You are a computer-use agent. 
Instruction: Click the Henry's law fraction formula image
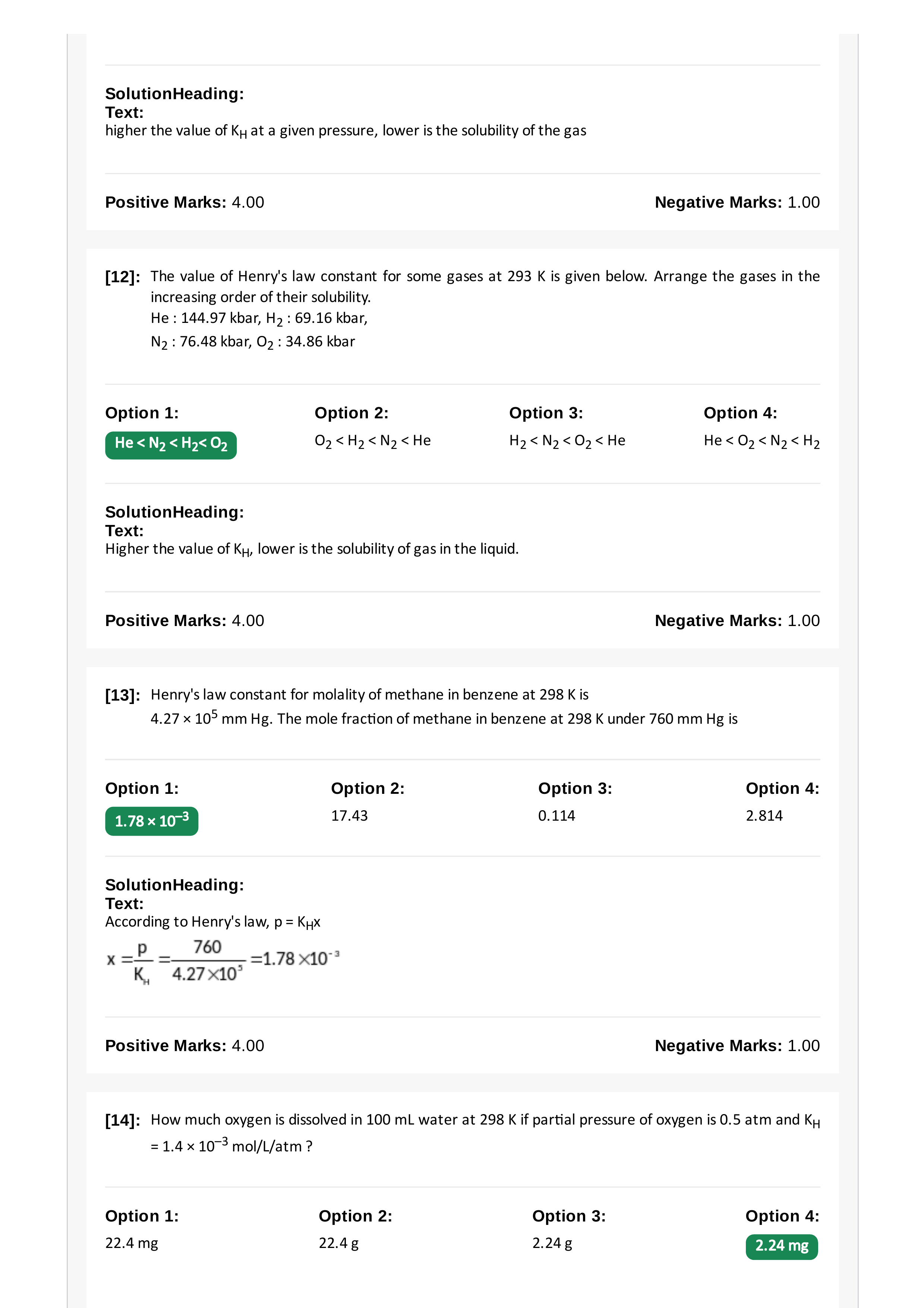(x=223, y=962)
